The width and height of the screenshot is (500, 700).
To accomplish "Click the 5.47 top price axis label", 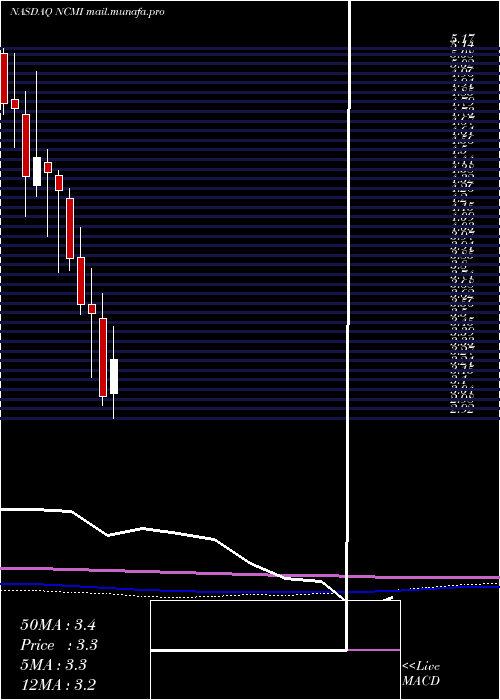I will tap(462, 40).
